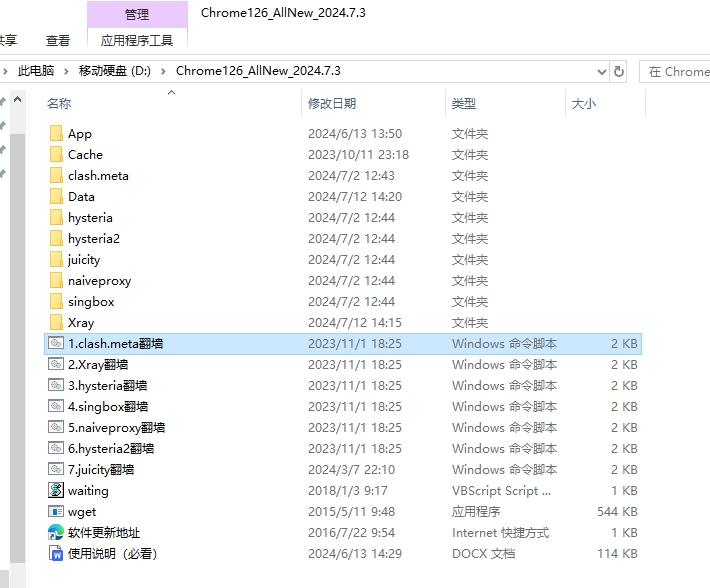The width and height of the screenshot is (710, 588).
Task: Select the juicity folder icon
Action: click(x=56, y=259)
